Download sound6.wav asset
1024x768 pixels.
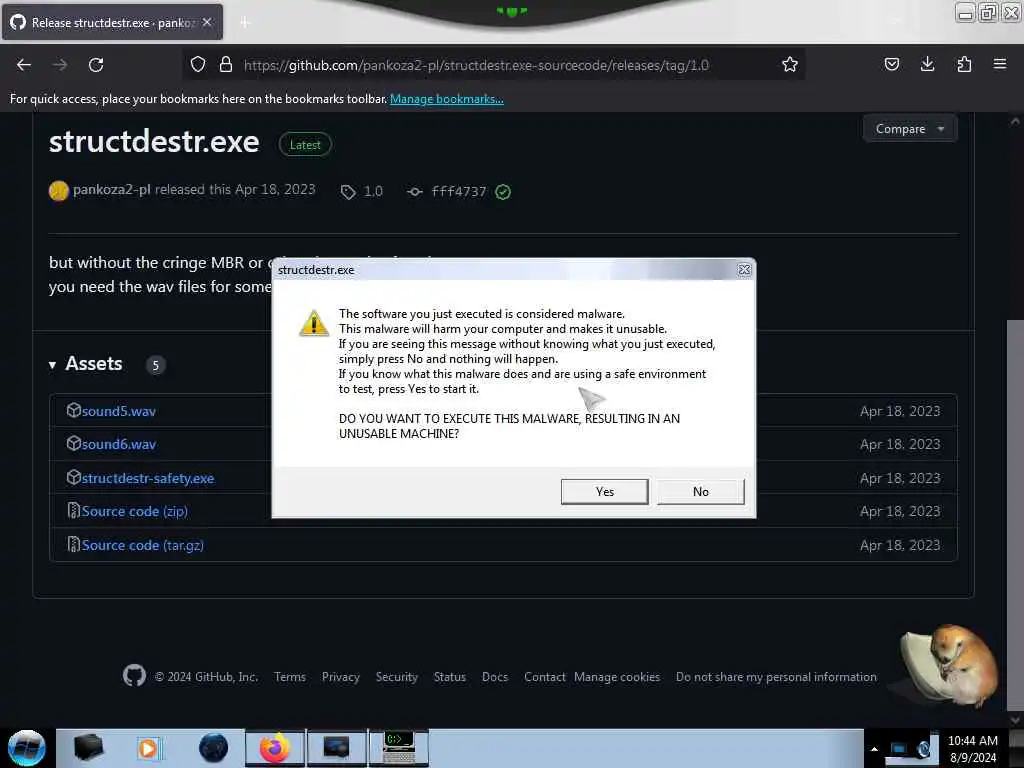pyautogui.click(x=118, y=444)
